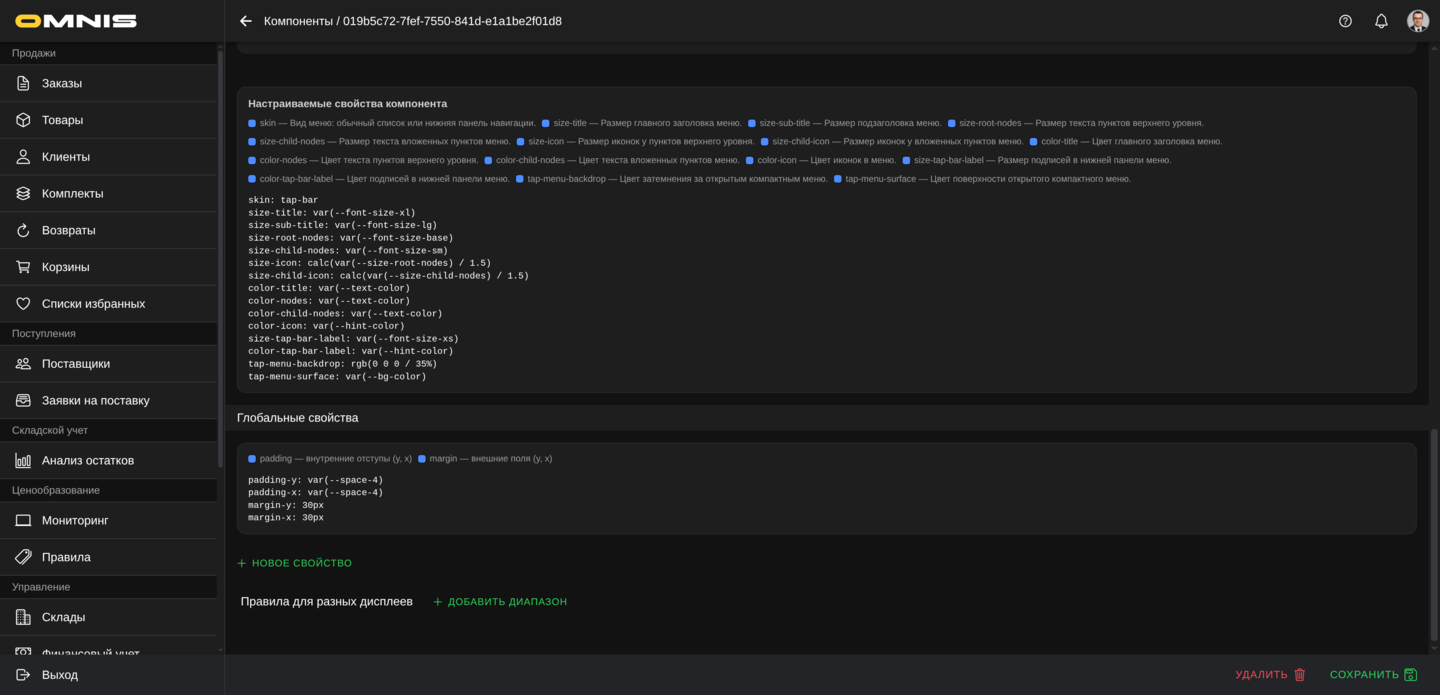Open Анализ остатков page

click(87, 461)
